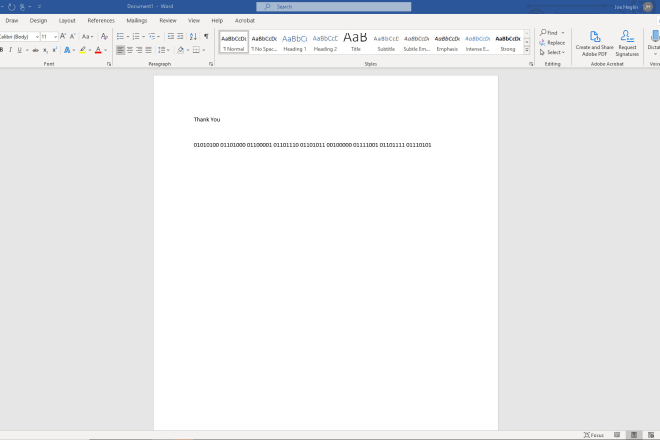Open the References tab

click(101, 20)
